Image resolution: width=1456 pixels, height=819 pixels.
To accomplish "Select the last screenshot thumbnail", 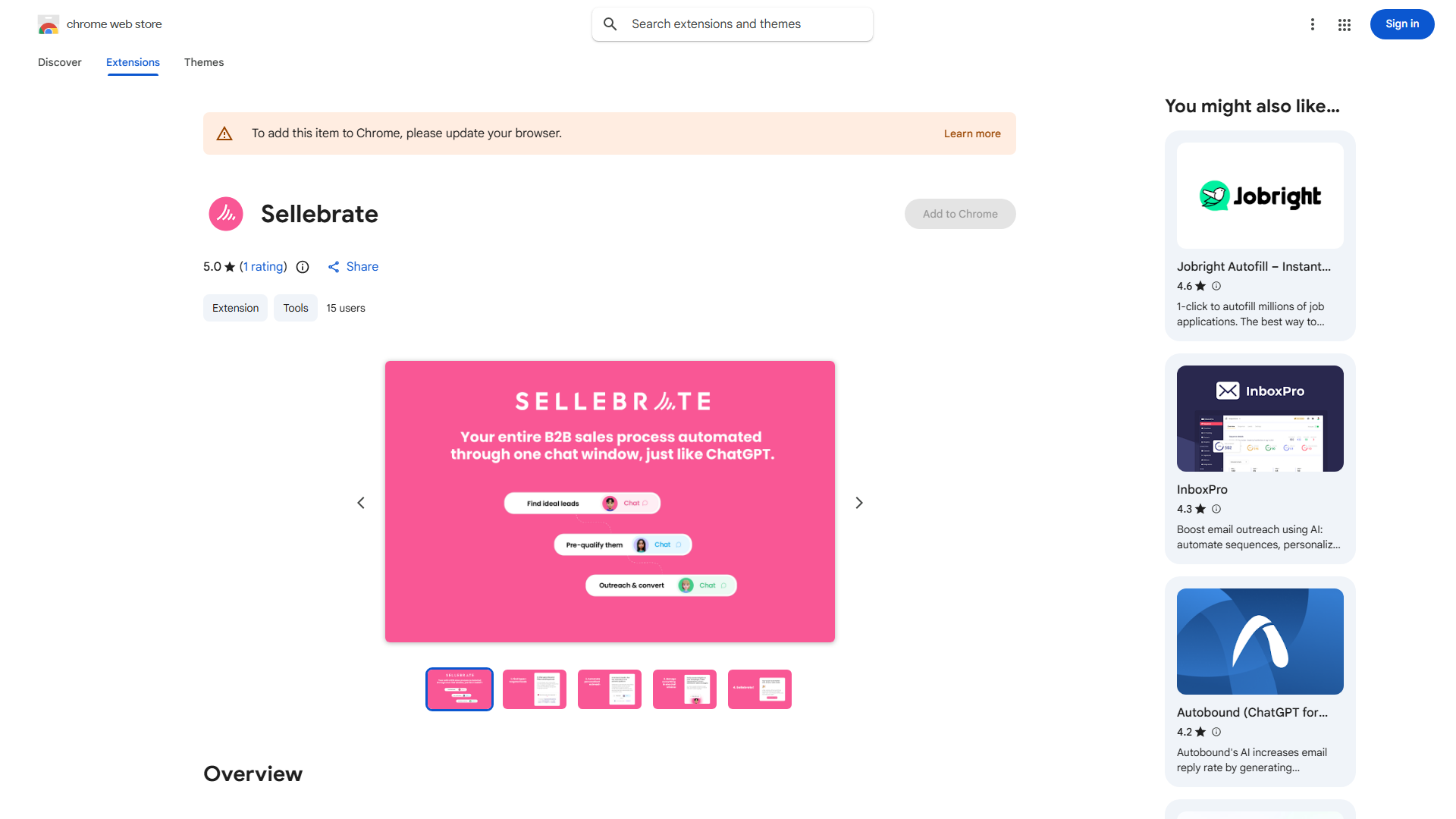I will [759, 689].
